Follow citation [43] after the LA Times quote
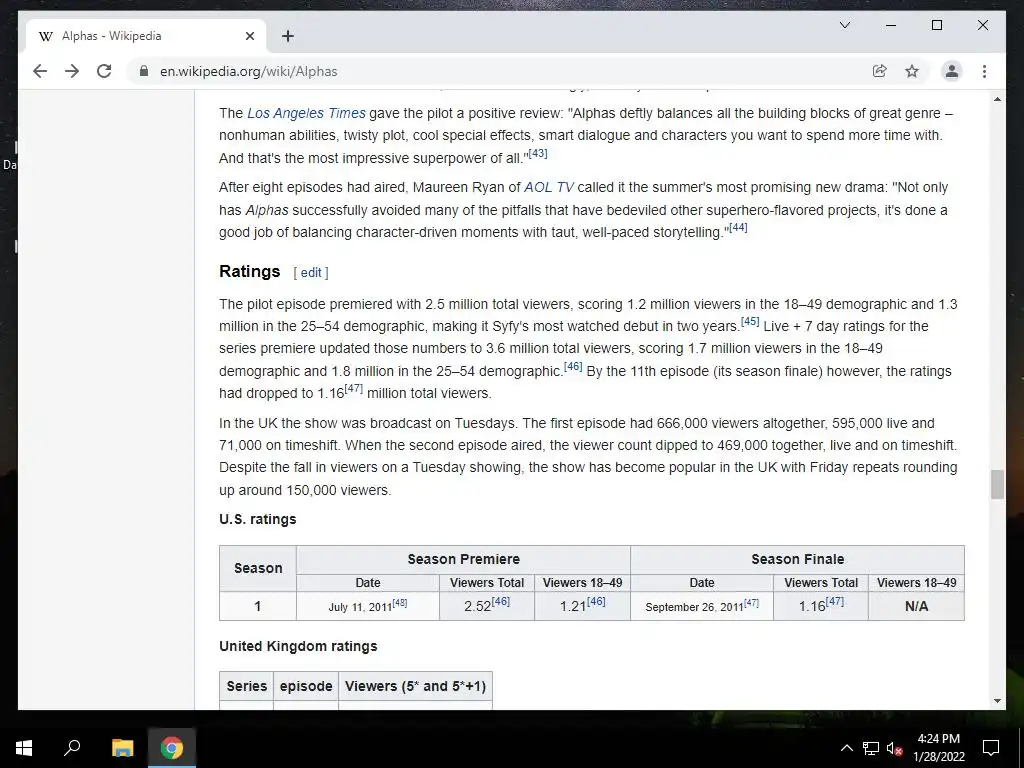Viewport: 1024px width, 768px height. click(537, 153)
